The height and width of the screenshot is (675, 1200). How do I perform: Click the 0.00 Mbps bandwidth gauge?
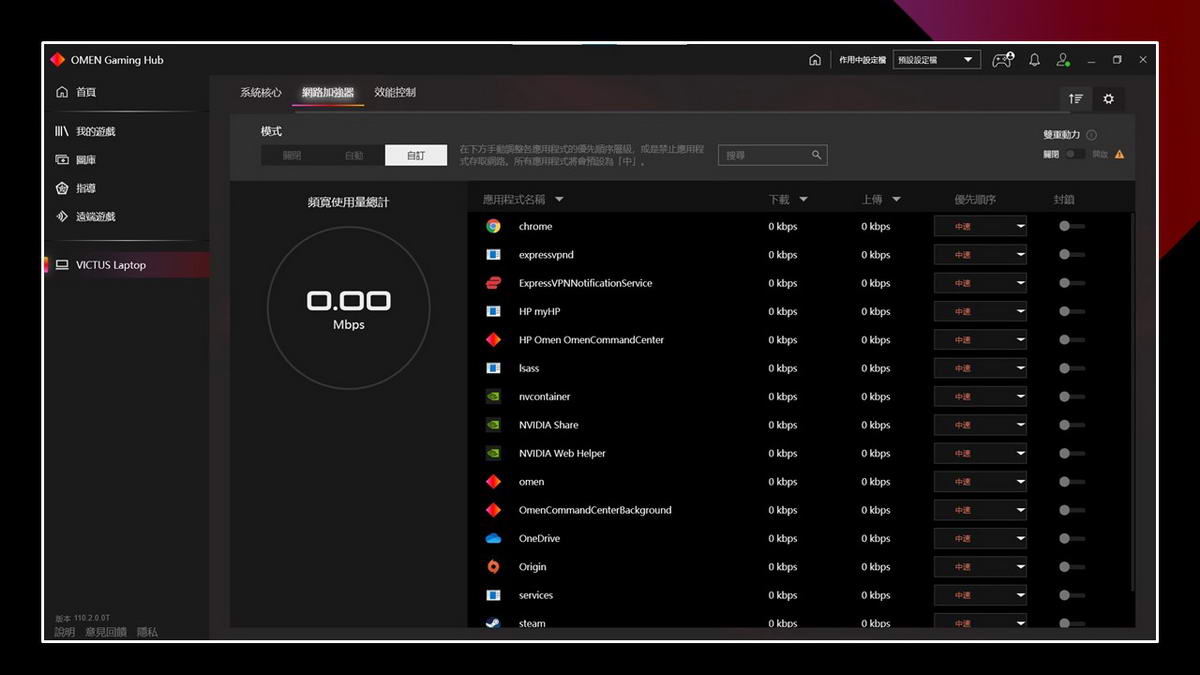pos(348,308)
